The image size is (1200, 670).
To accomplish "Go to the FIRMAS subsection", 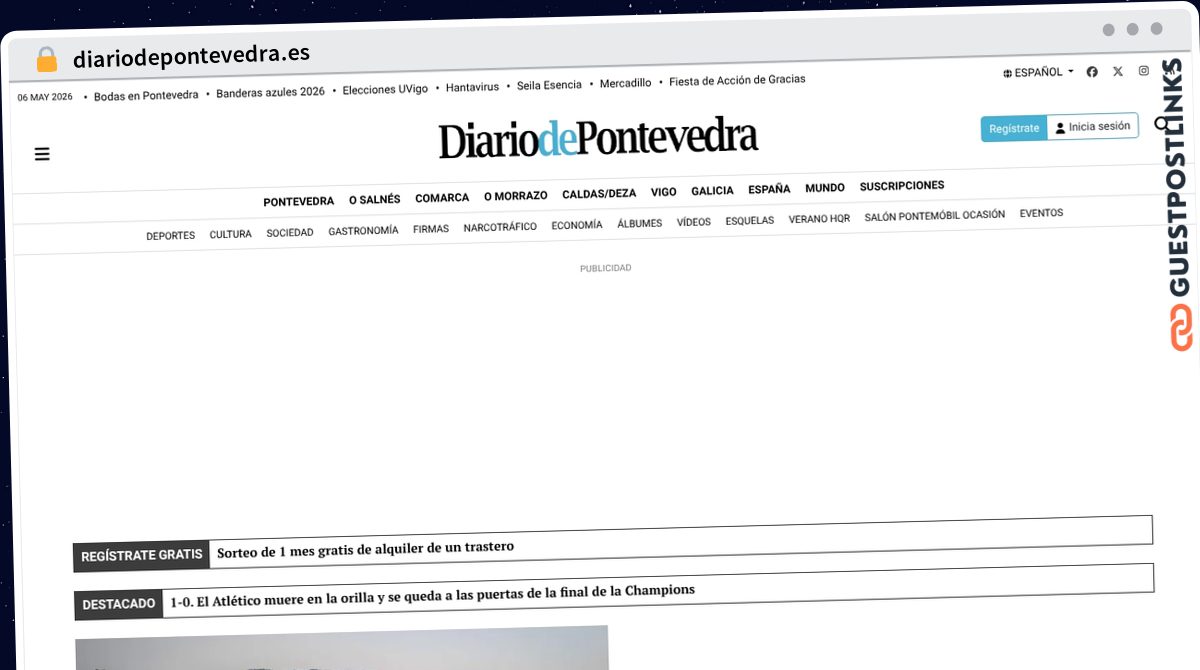I will 431,229.
